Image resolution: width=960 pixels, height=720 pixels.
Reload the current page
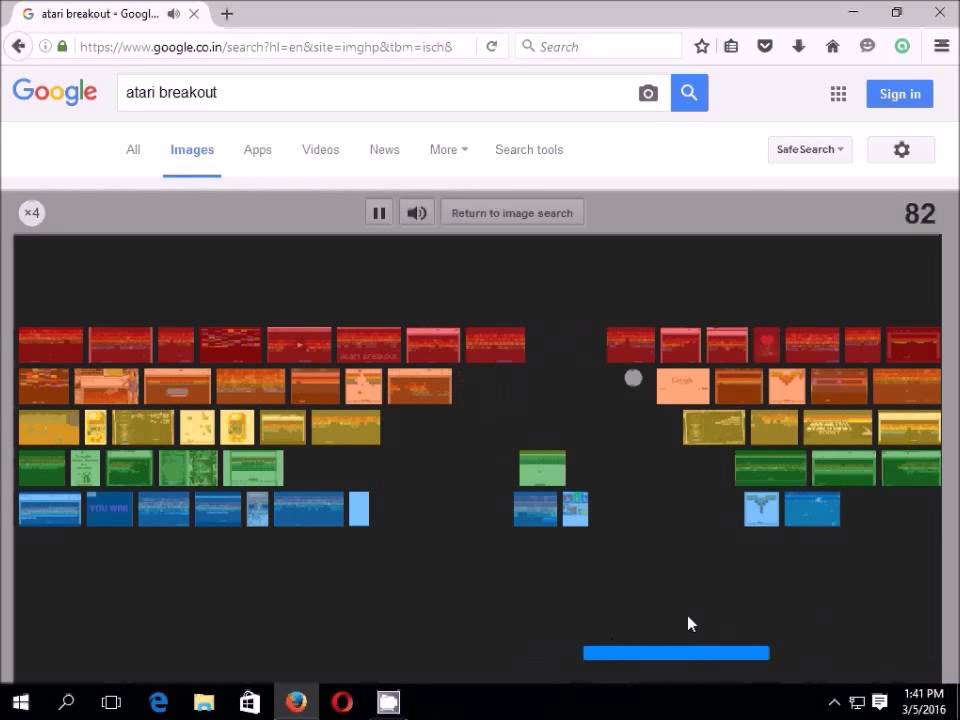[491, 47]
